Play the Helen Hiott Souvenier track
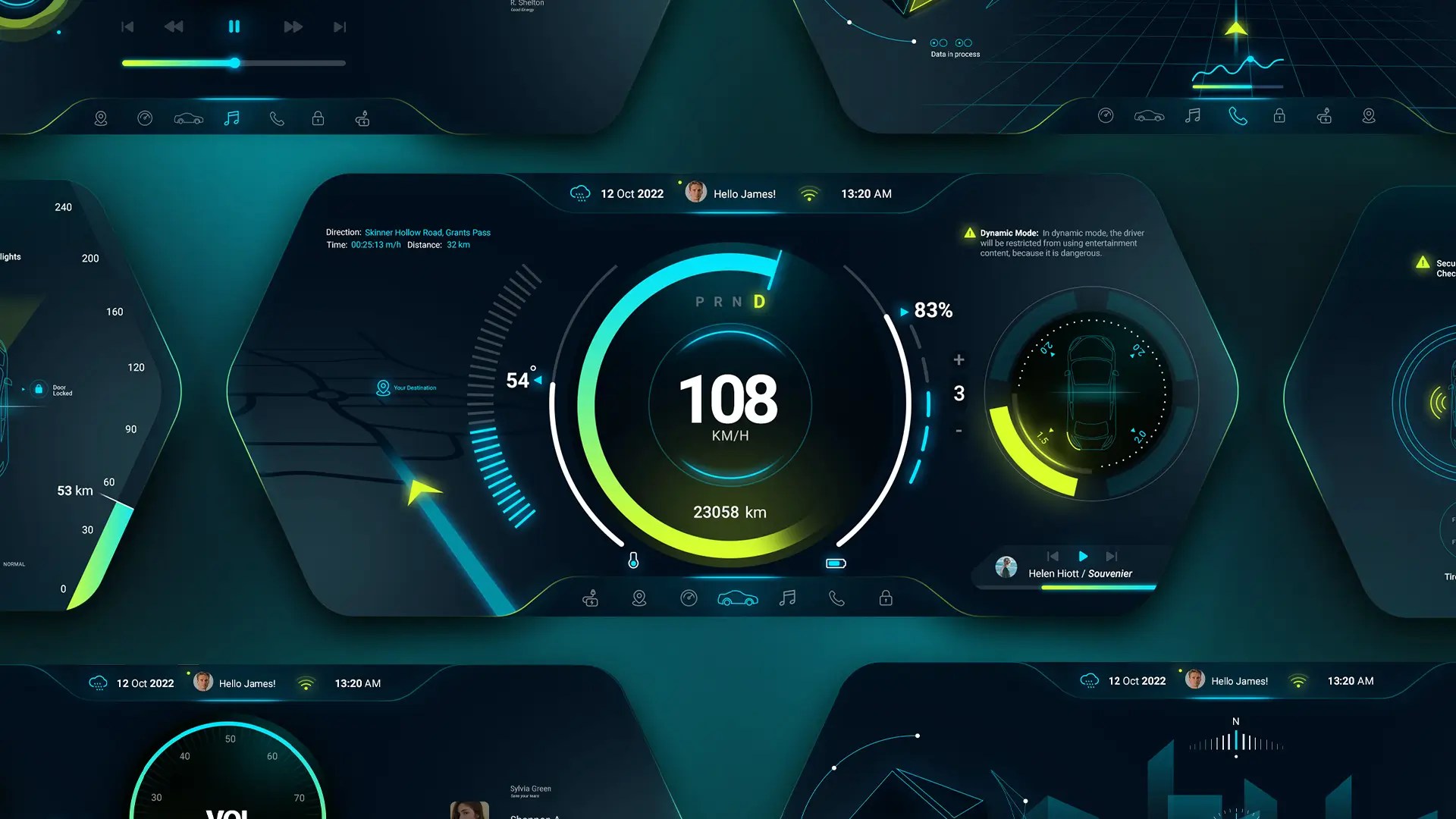This screenshot has height=819, width=1456. click(x=1083, y=556)
